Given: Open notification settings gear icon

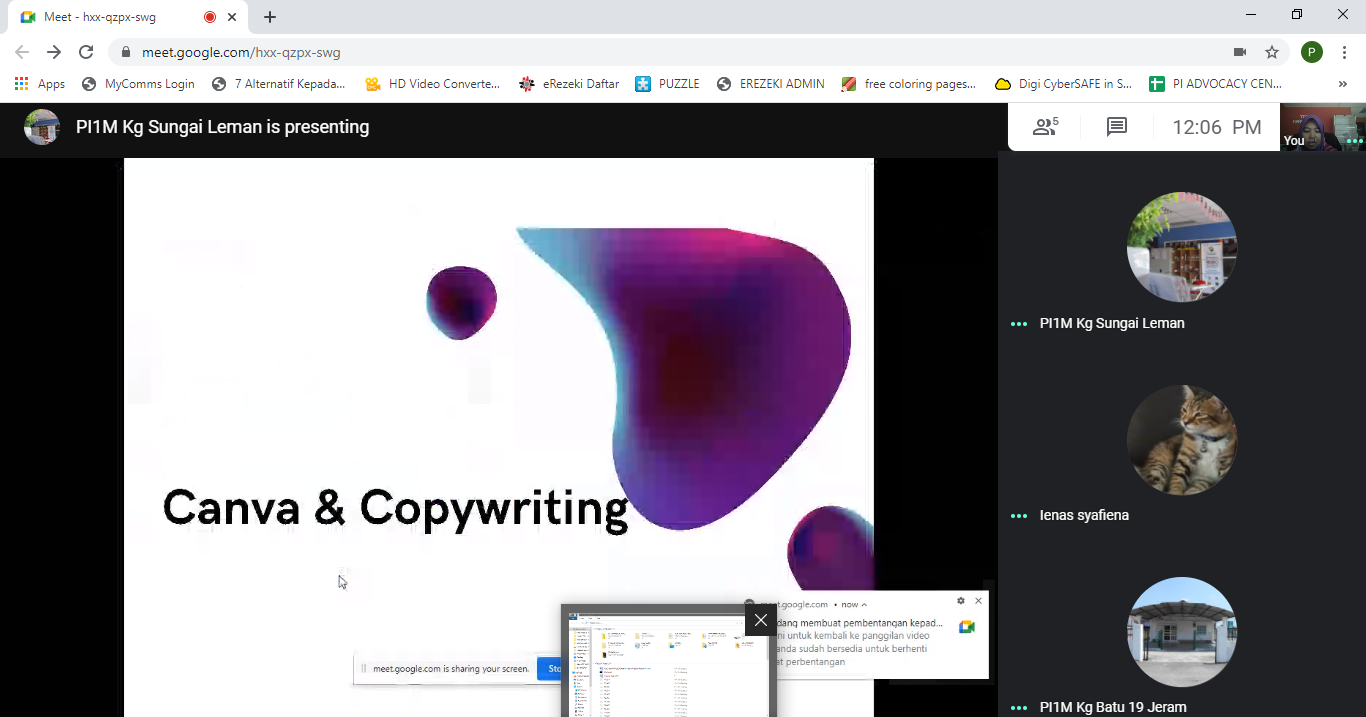Looking at the screenshot, I should [x=961, y=601].
